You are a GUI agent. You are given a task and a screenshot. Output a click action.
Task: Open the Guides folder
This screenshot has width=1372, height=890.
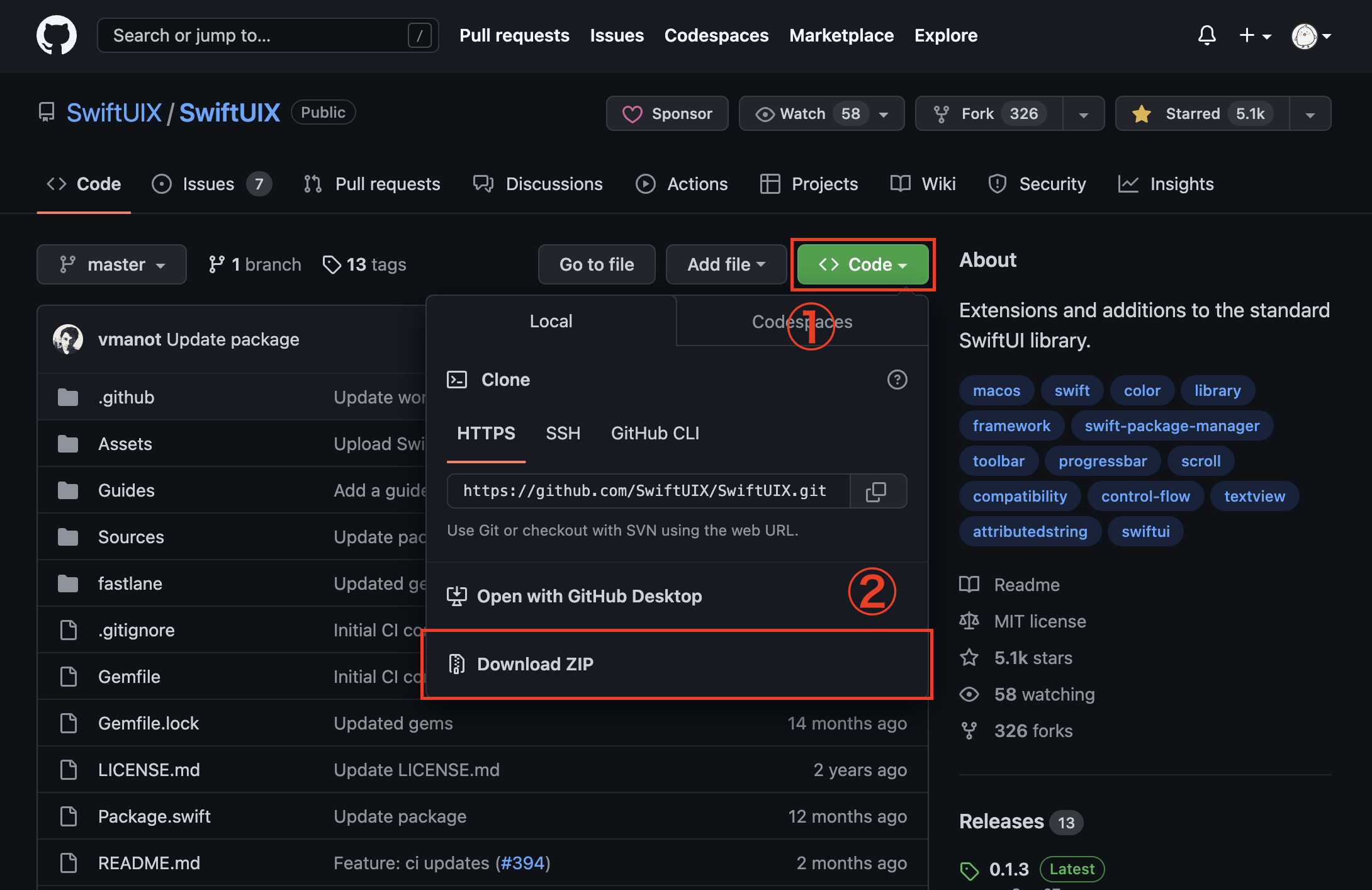(x=127, y=490)
